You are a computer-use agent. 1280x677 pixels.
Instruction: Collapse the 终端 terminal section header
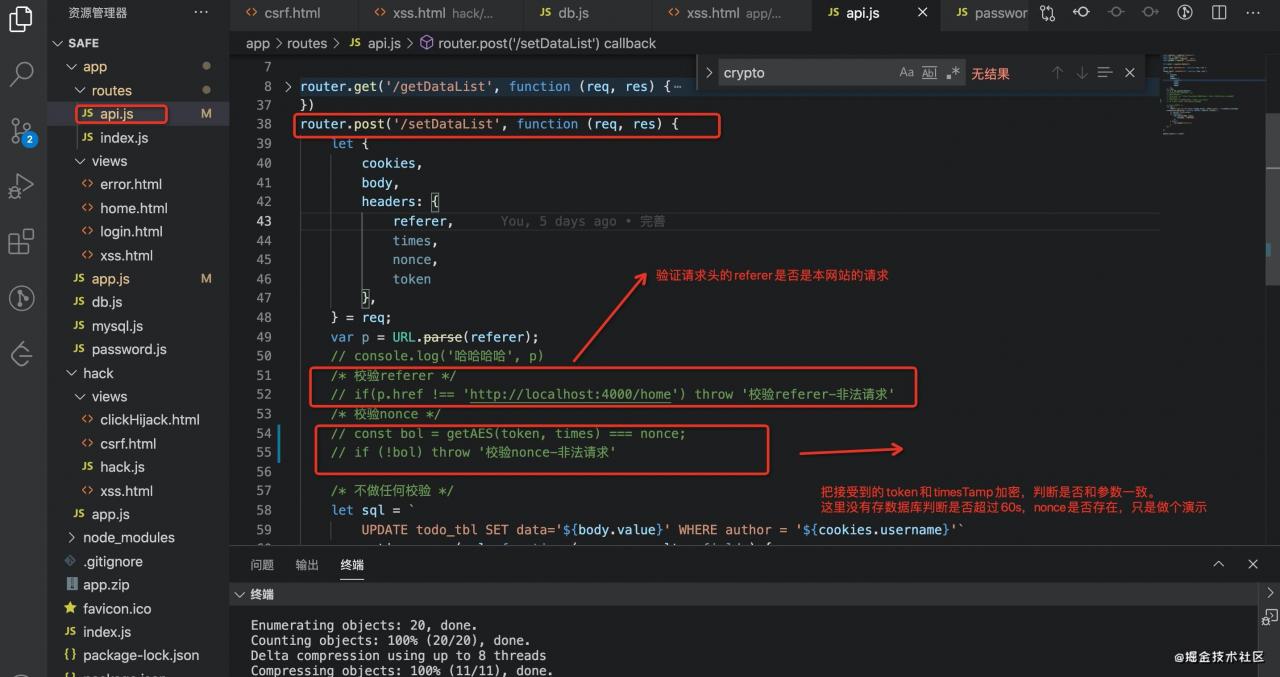click(239, 594)
